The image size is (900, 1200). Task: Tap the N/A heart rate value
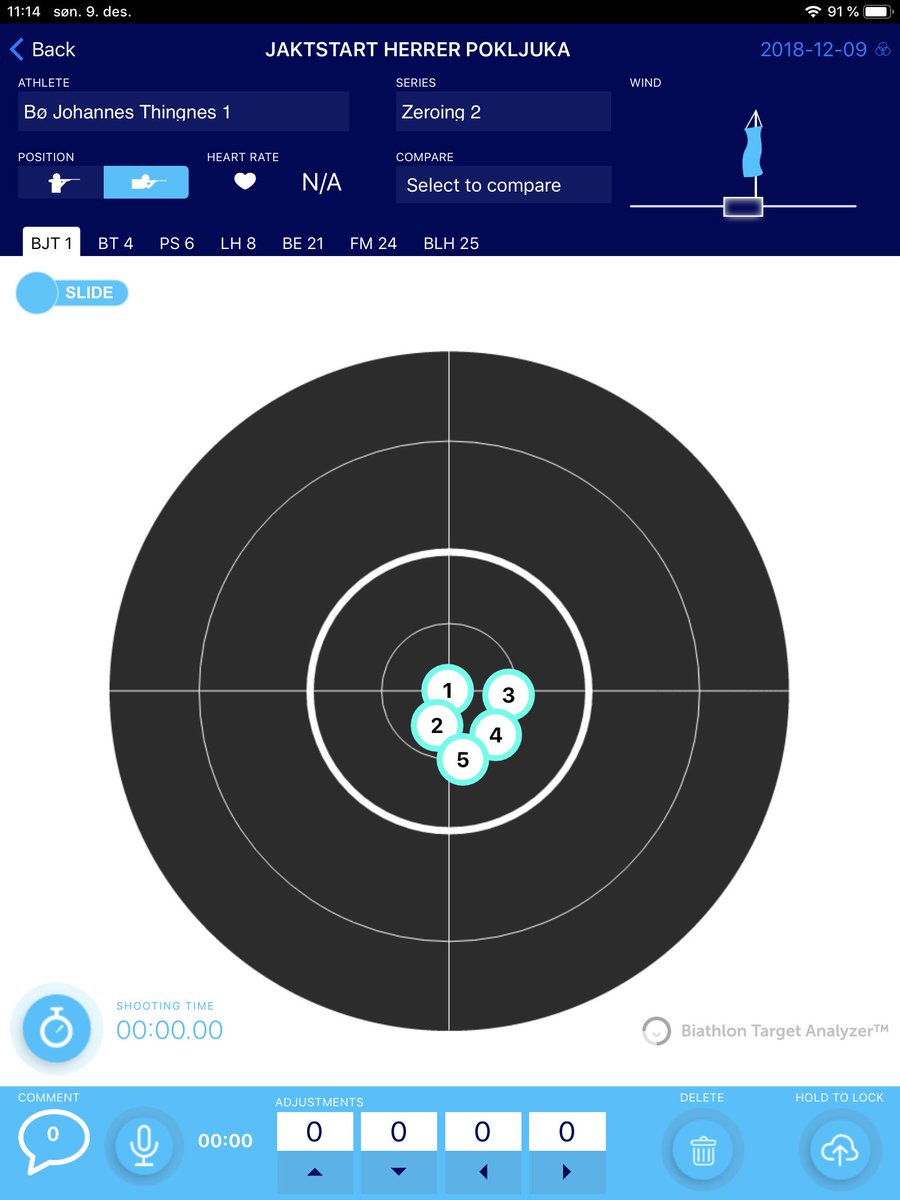click(x=321, y=182)
